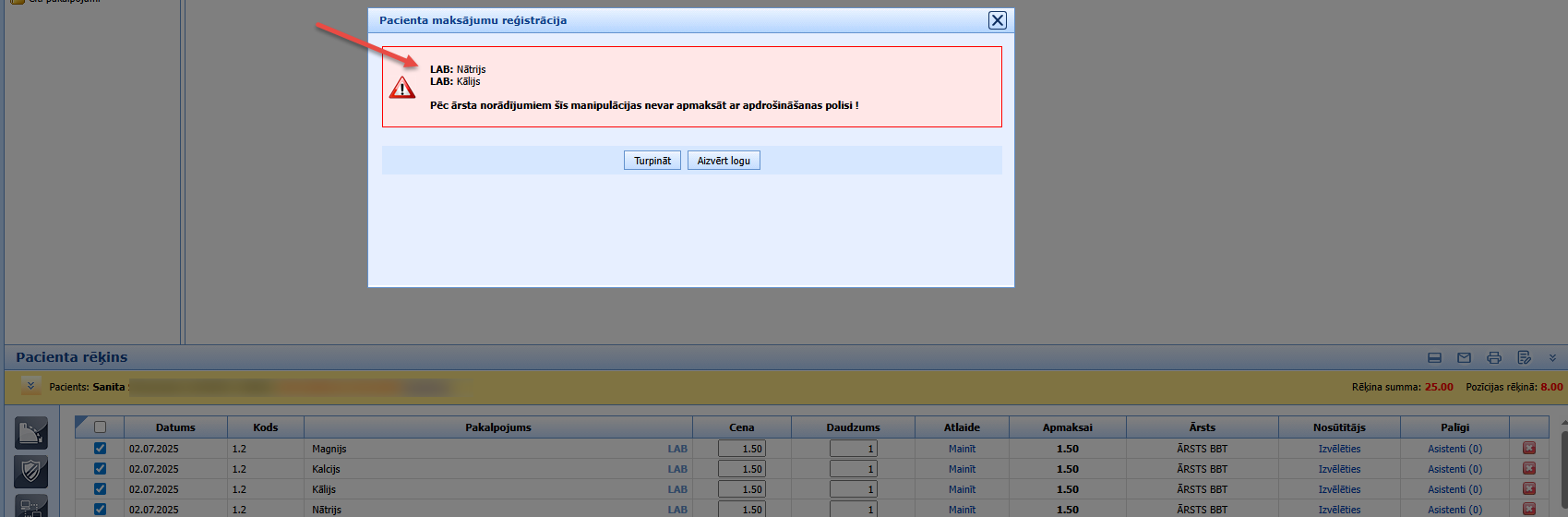The height and width of the screenshot is (517, 1568).
Task: Click the envelope email icon in header
Action: click(1464, 358)
